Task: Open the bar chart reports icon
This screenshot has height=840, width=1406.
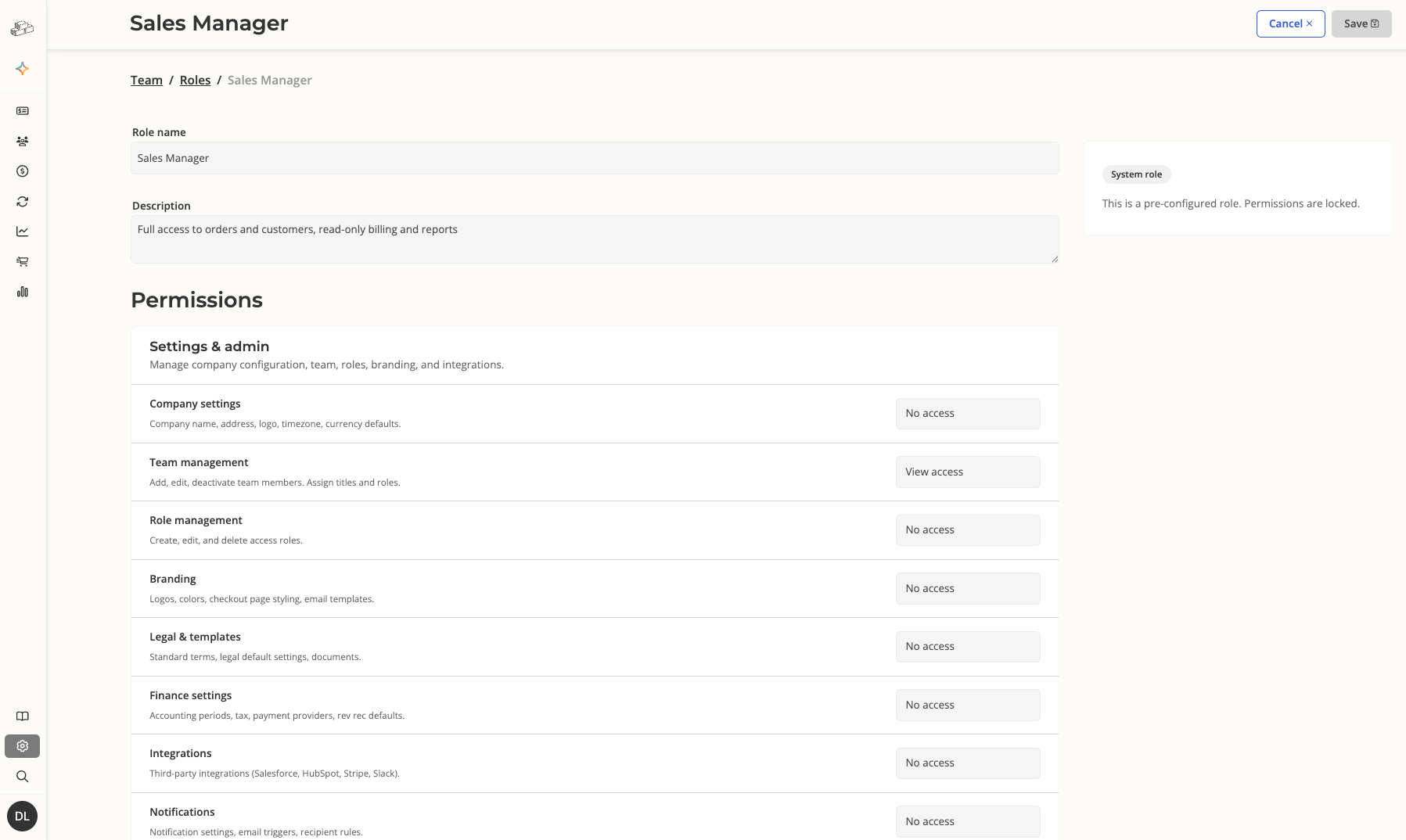Action: pyautogui.click(x=23, y=292)
